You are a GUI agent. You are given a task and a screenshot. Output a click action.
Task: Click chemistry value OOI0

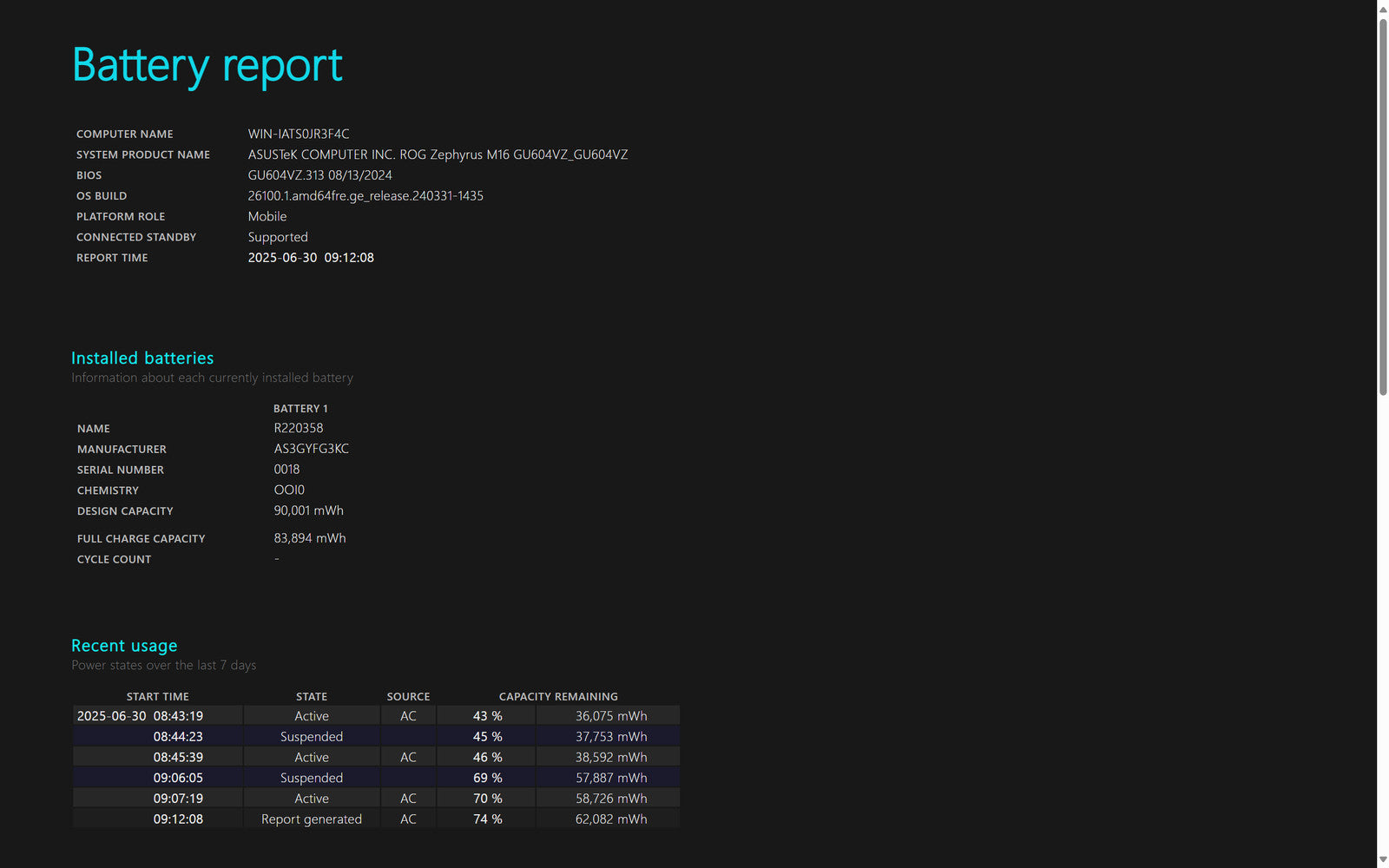coord(289,490)
